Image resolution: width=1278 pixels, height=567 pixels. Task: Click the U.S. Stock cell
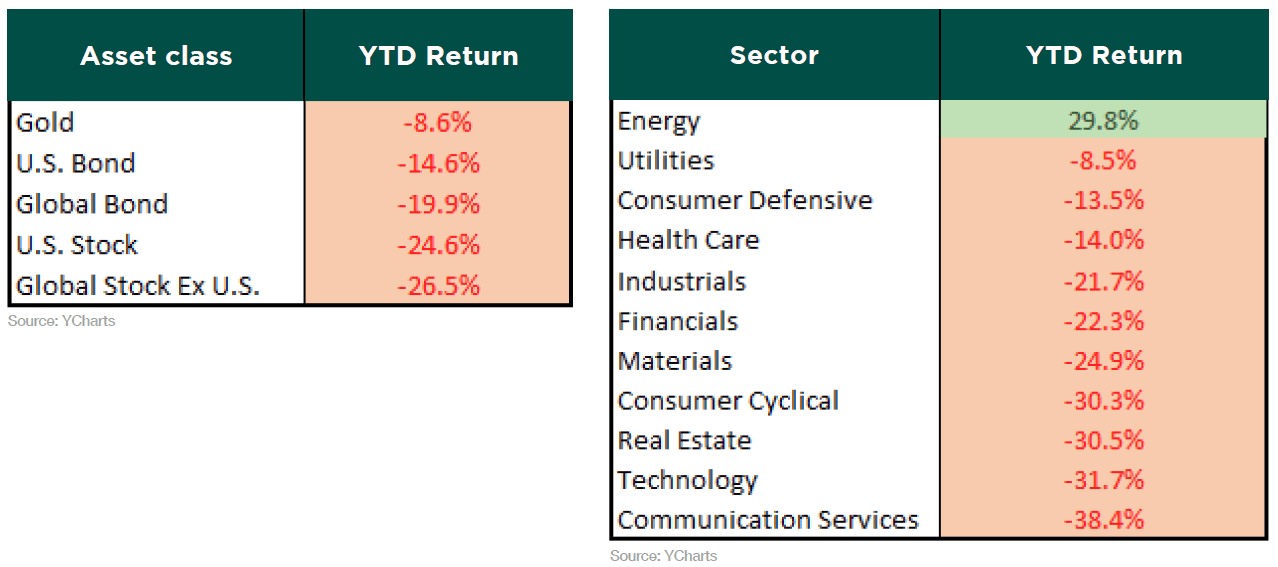(77, 245)
